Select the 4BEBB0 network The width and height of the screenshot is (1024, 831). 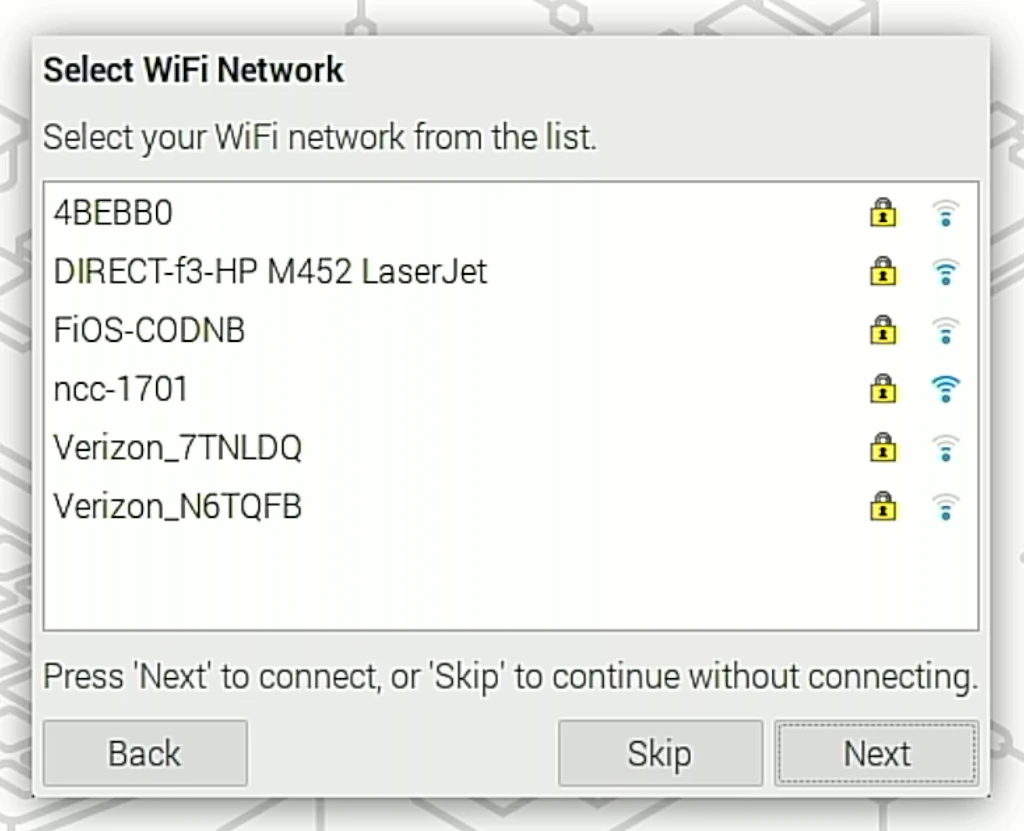tap(113, 213)
